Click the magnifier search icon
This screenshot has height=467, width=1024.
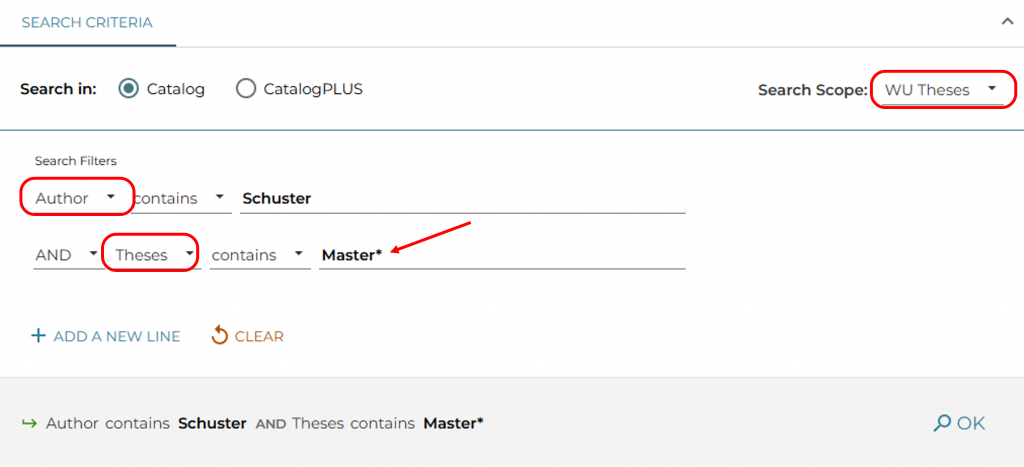click(x=941, y=423)
